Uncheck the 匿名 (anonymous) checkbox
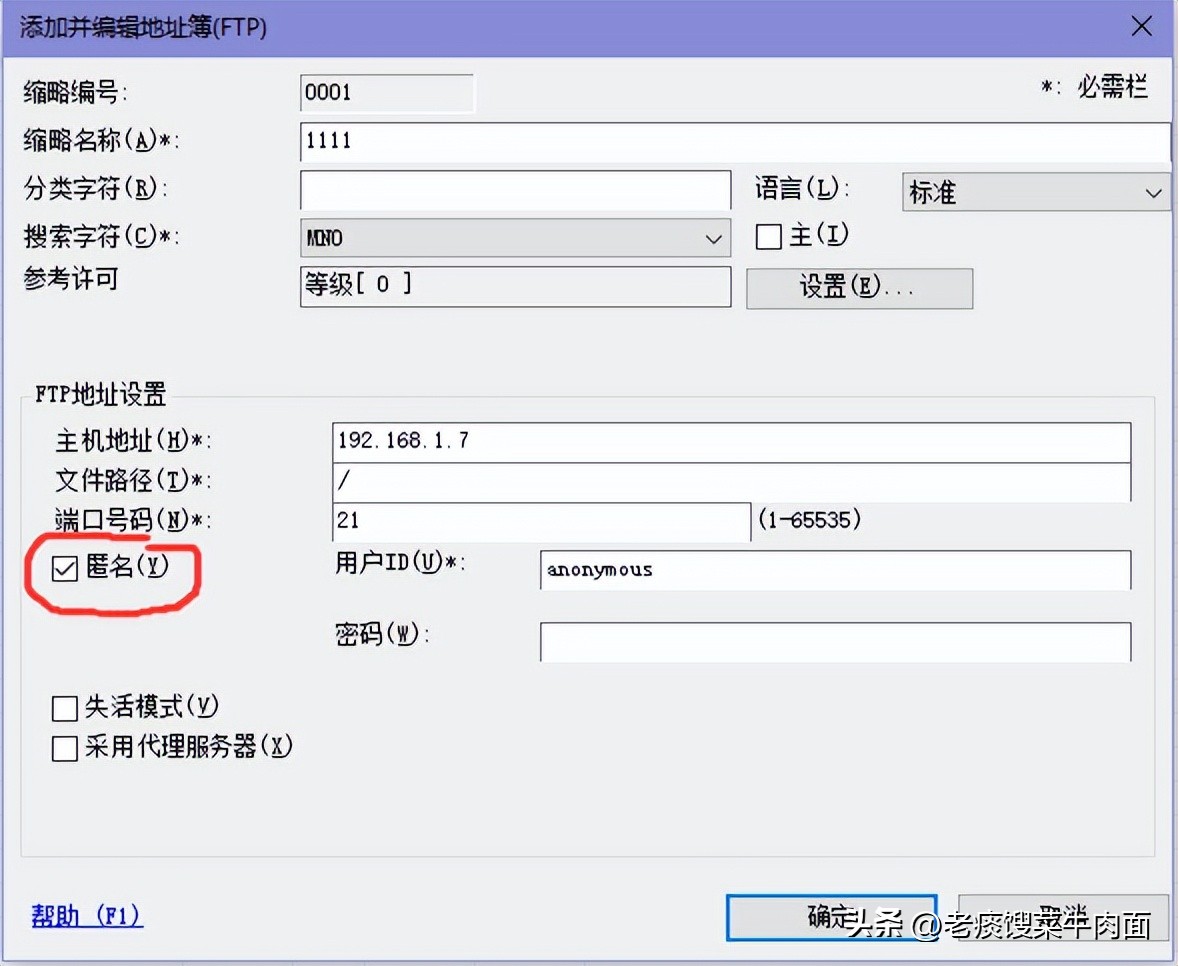This screenshot has height=966, width=1178. [64, 568]
